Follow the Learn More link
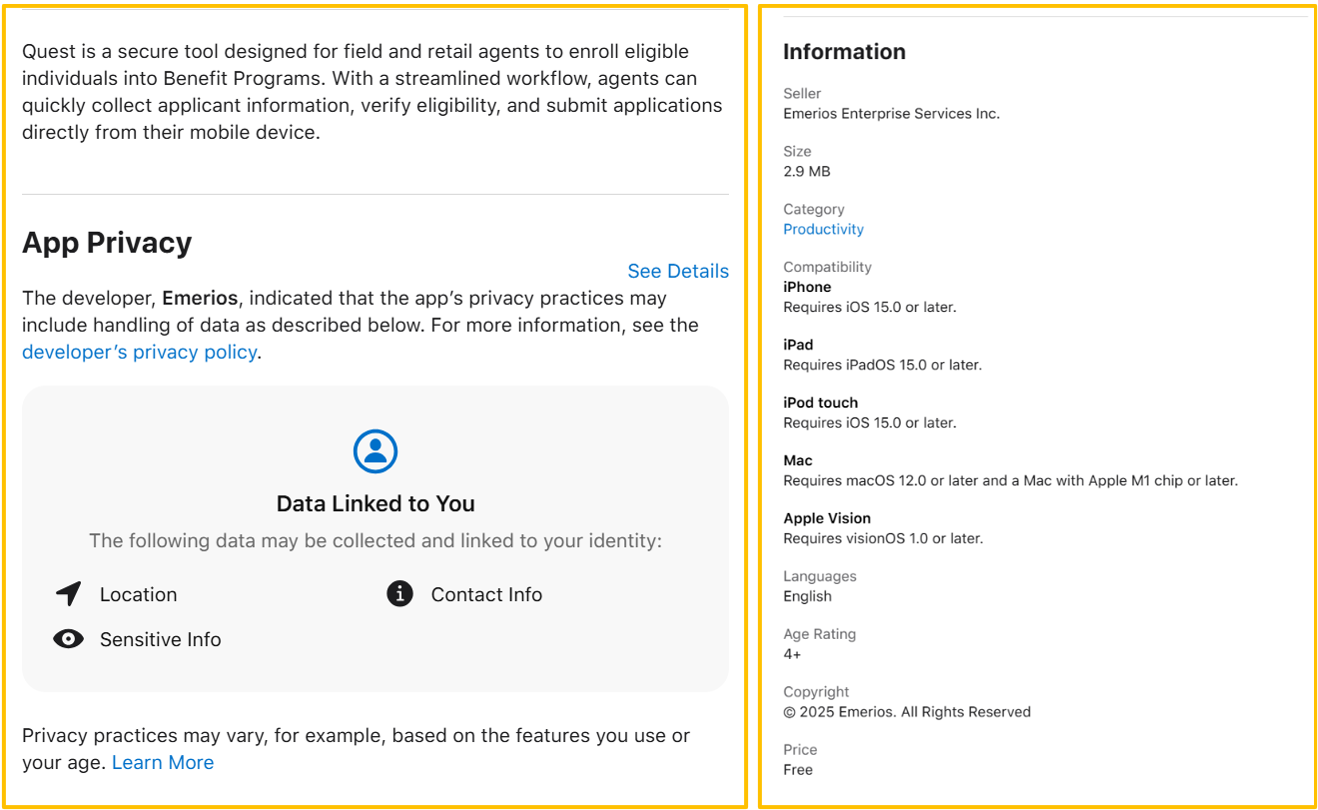Screen dimensions: 1318x810 pos(163,762)
